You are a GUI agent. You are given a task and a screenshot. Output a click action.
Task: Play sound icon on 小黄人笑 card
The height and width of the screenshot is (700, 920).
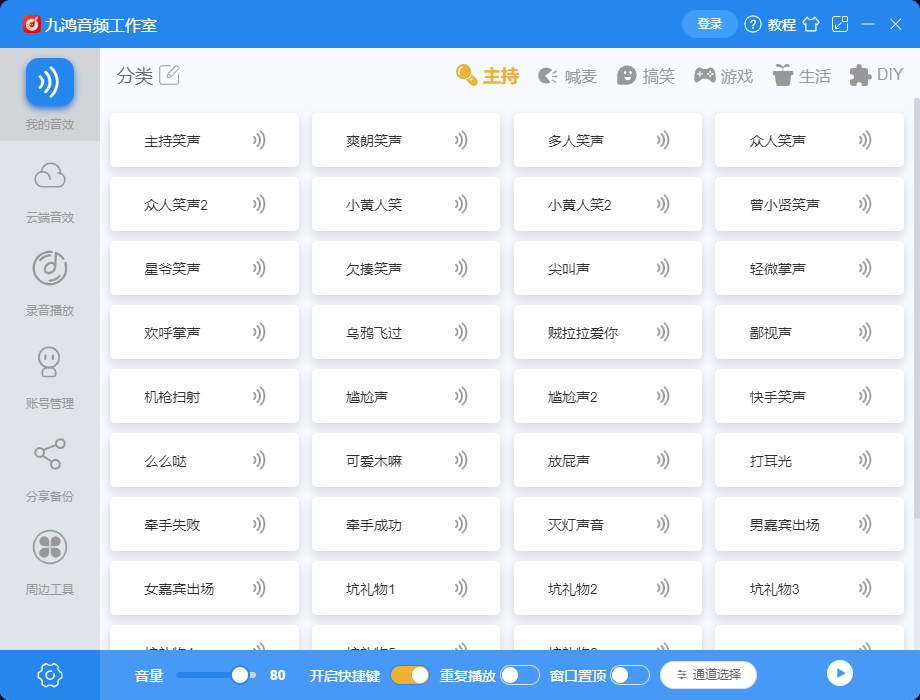[461, 204]
